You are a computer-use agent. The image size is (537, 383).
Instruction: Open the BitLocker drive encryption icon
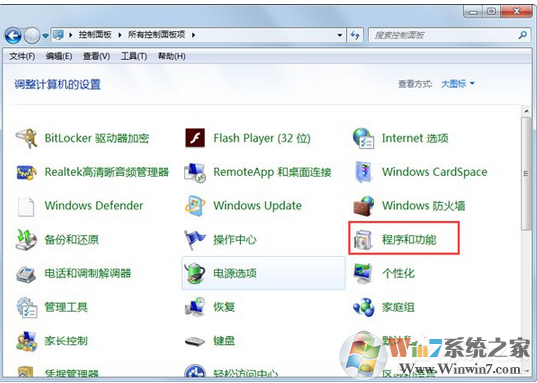coord(26,138)
